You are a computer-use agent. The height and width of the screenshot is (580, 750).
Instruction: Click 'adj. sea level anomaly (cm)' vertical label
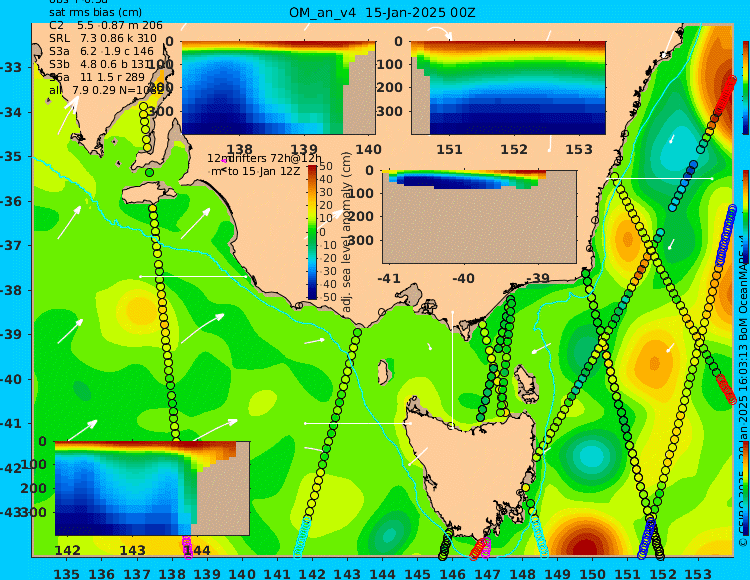click(x=346, y=232)
